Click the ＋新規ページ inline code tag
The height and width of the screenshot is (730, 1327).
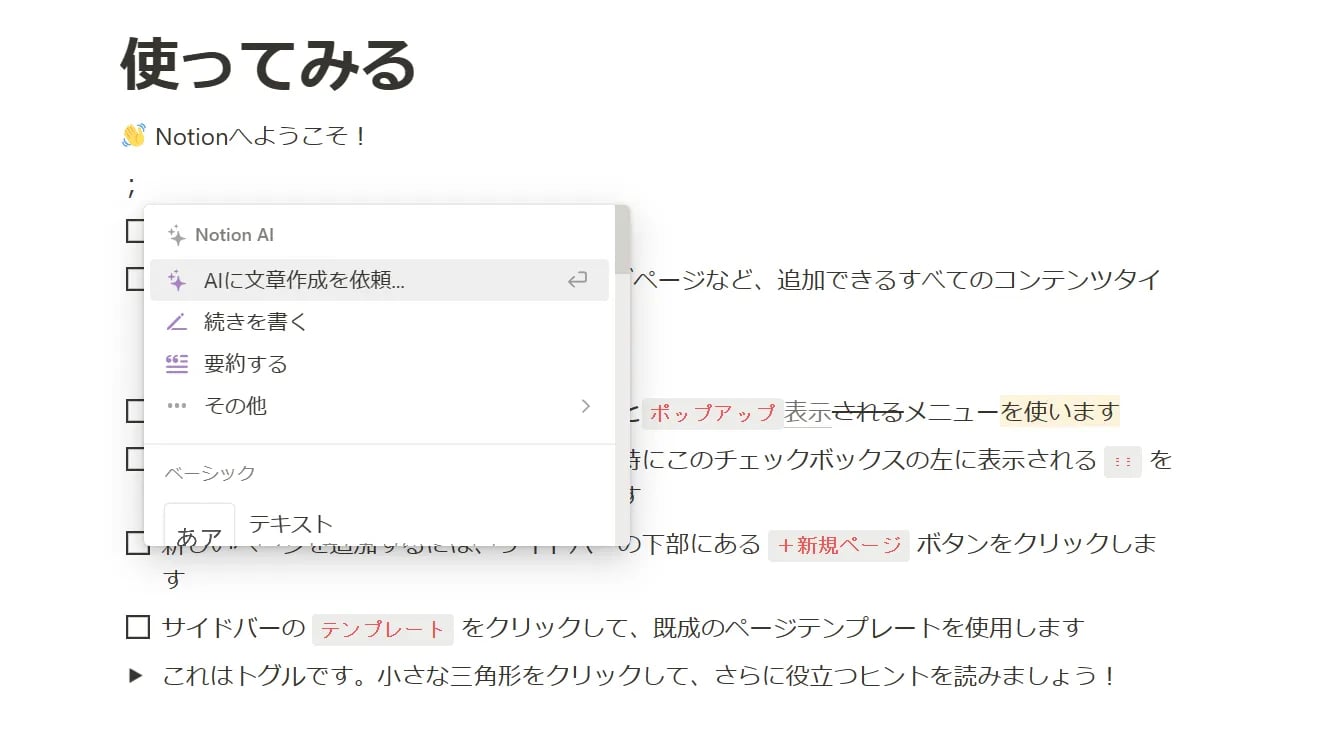coord(839,545)
